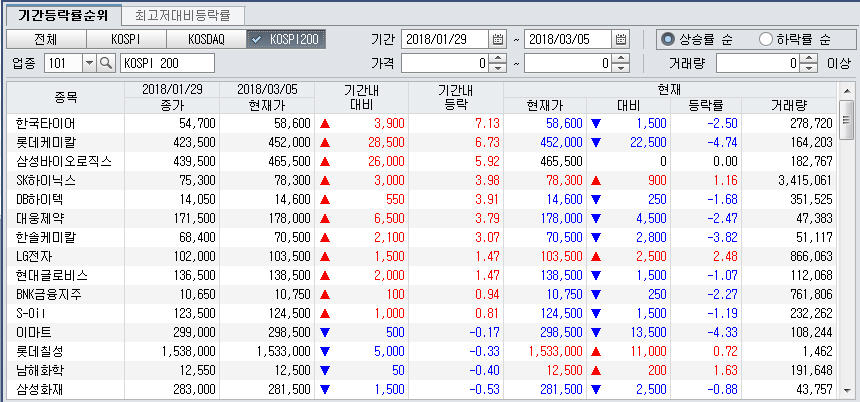The image size is (860, 402).
Task: Click LG전자 daily change rate 2.48
Action: [725, 256]
